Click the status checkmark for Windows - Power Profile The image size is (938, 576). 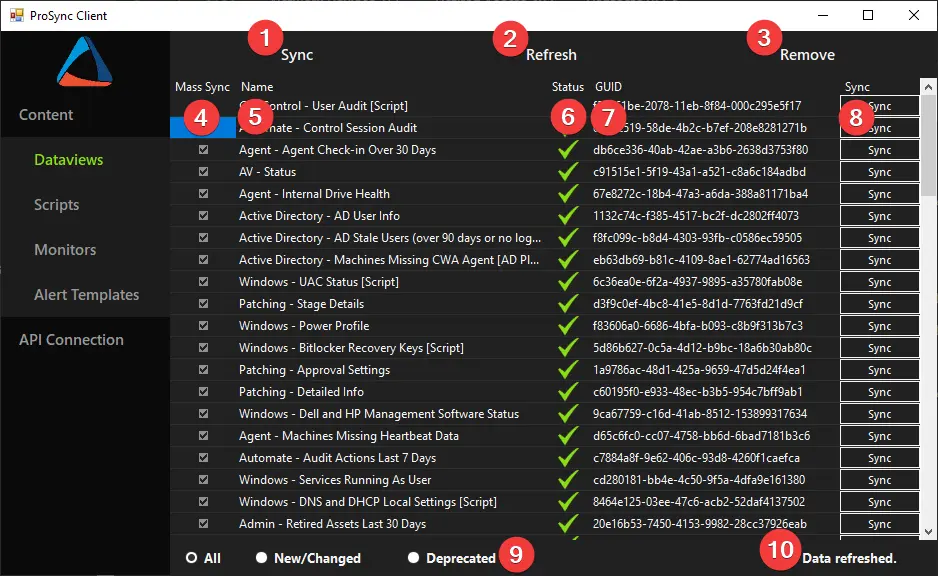pyautogui.click(x=568, y=326)
